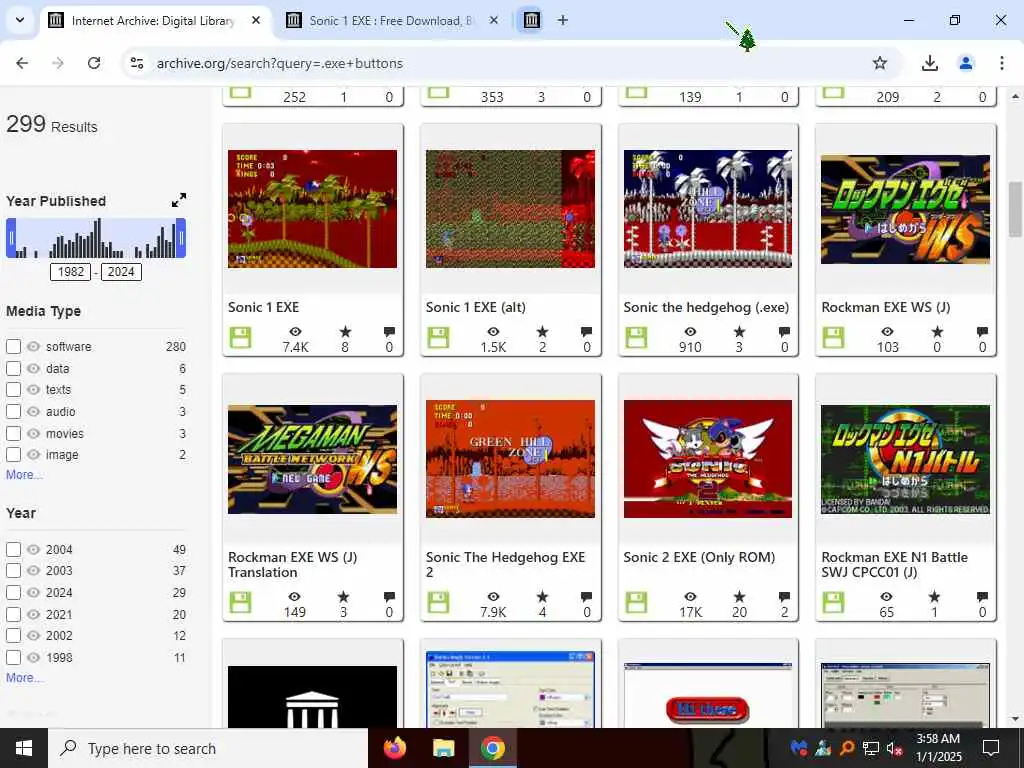Screen dimensions: 1024x768
Task: Open the Sonic 1 EXE (alt) title link
Action: (x=475, y=307)
